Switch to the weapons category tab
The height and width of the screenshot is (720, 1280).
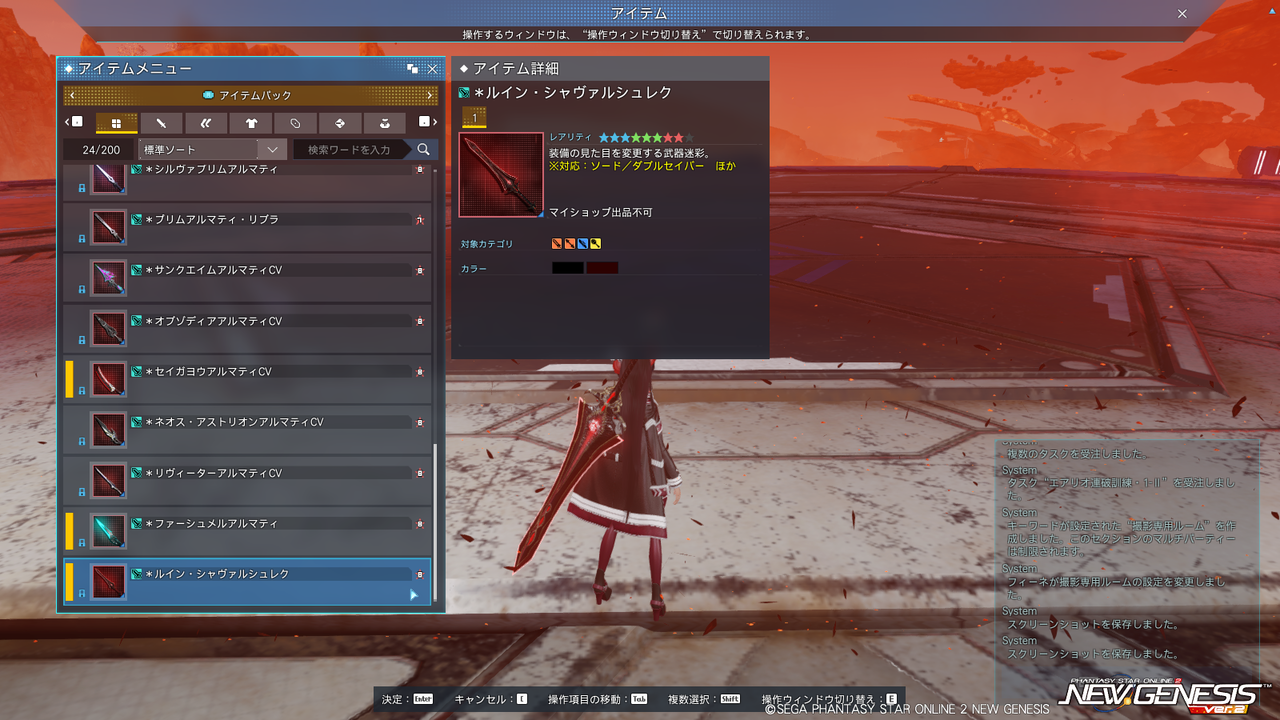coord(161,123)
